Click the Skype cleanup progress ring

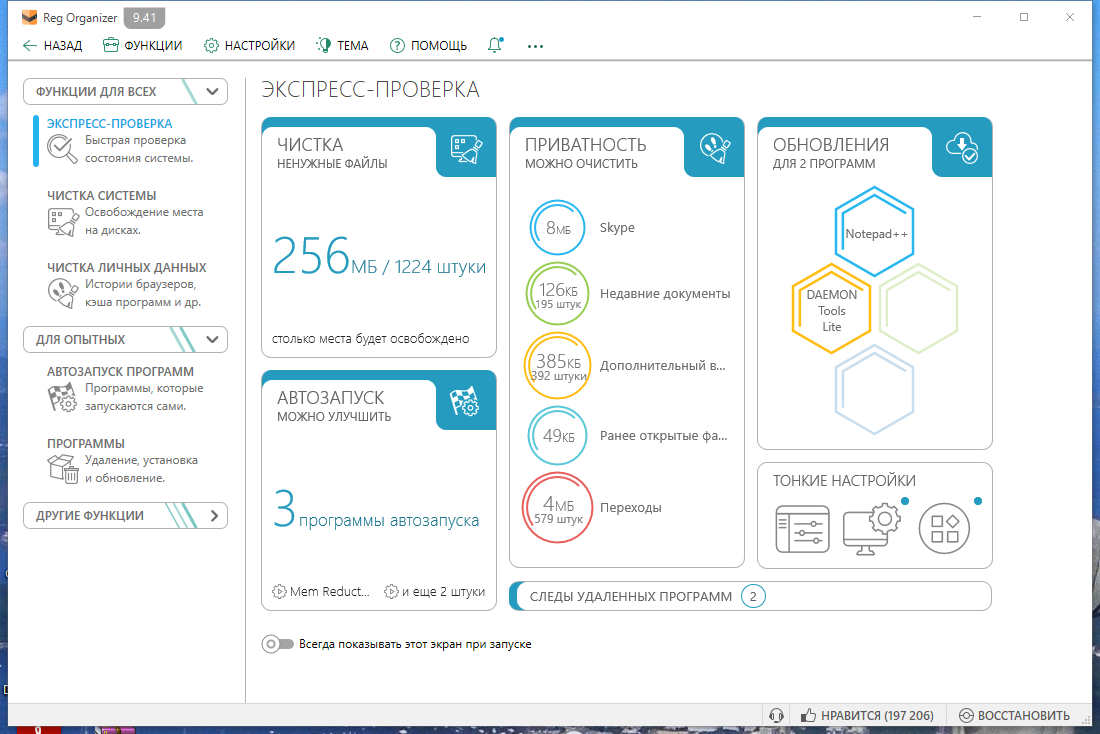click(557, 227)
